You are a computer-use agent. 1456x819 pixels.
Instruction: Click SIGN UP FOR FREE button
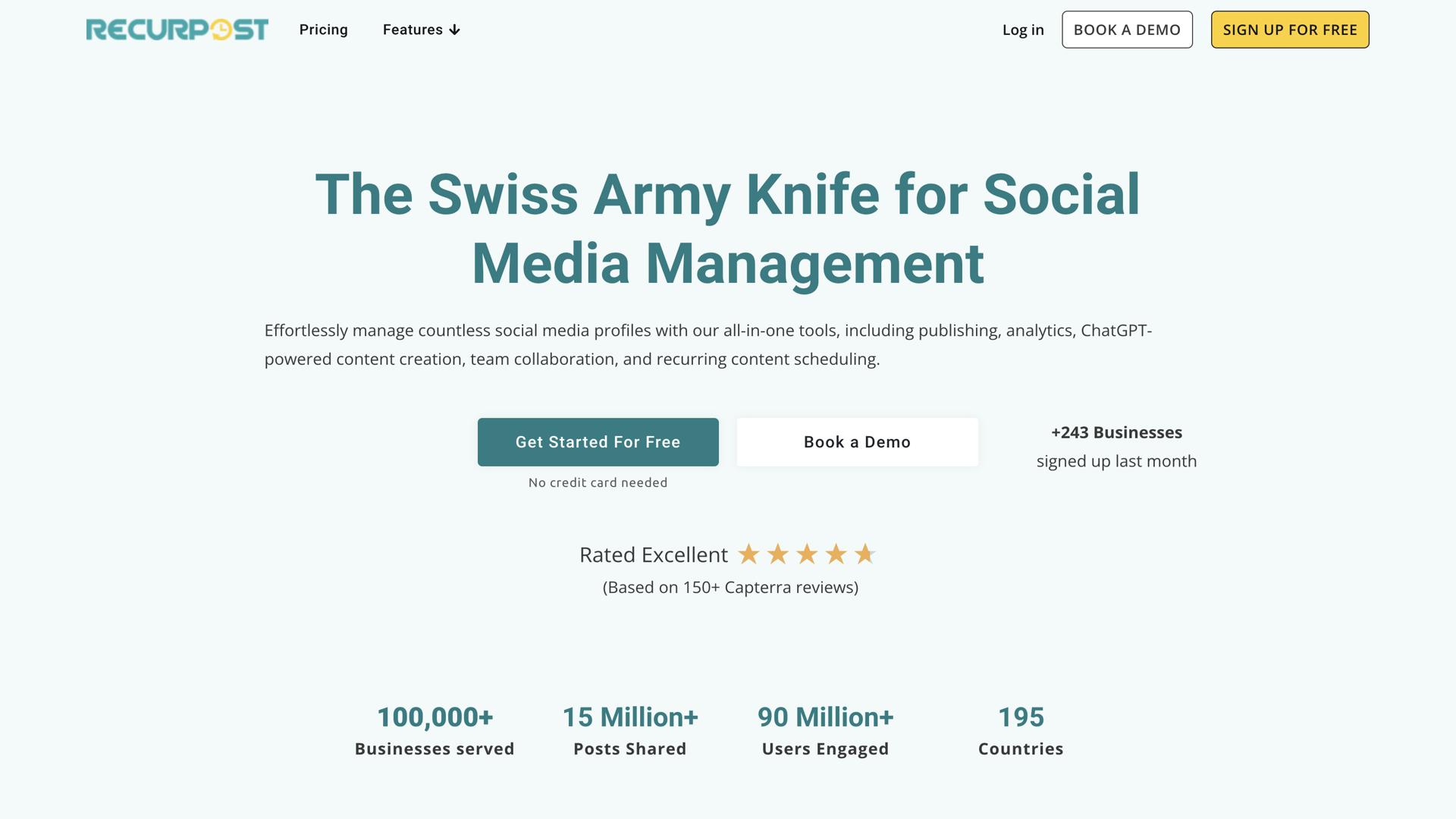pyautogui.click(x=1289, y=30)
